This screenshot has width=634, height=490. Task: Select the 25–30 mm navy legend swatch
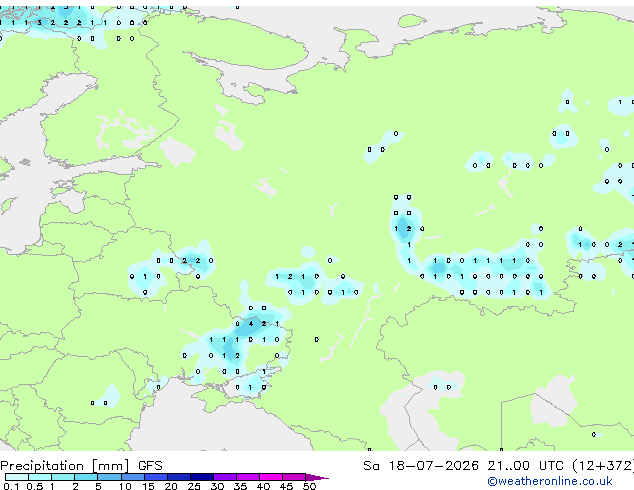coord(202,477)
